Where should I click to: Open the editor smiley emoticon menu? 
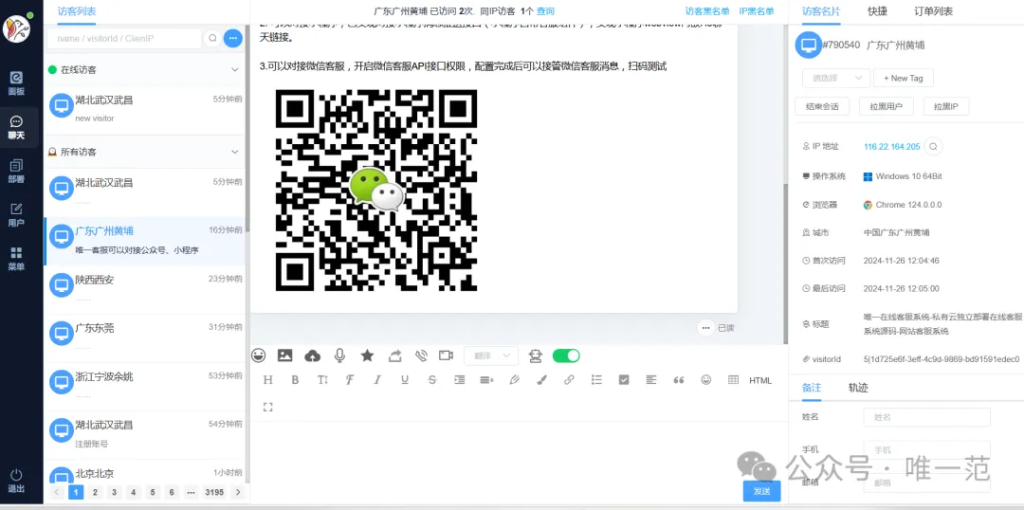706,379
